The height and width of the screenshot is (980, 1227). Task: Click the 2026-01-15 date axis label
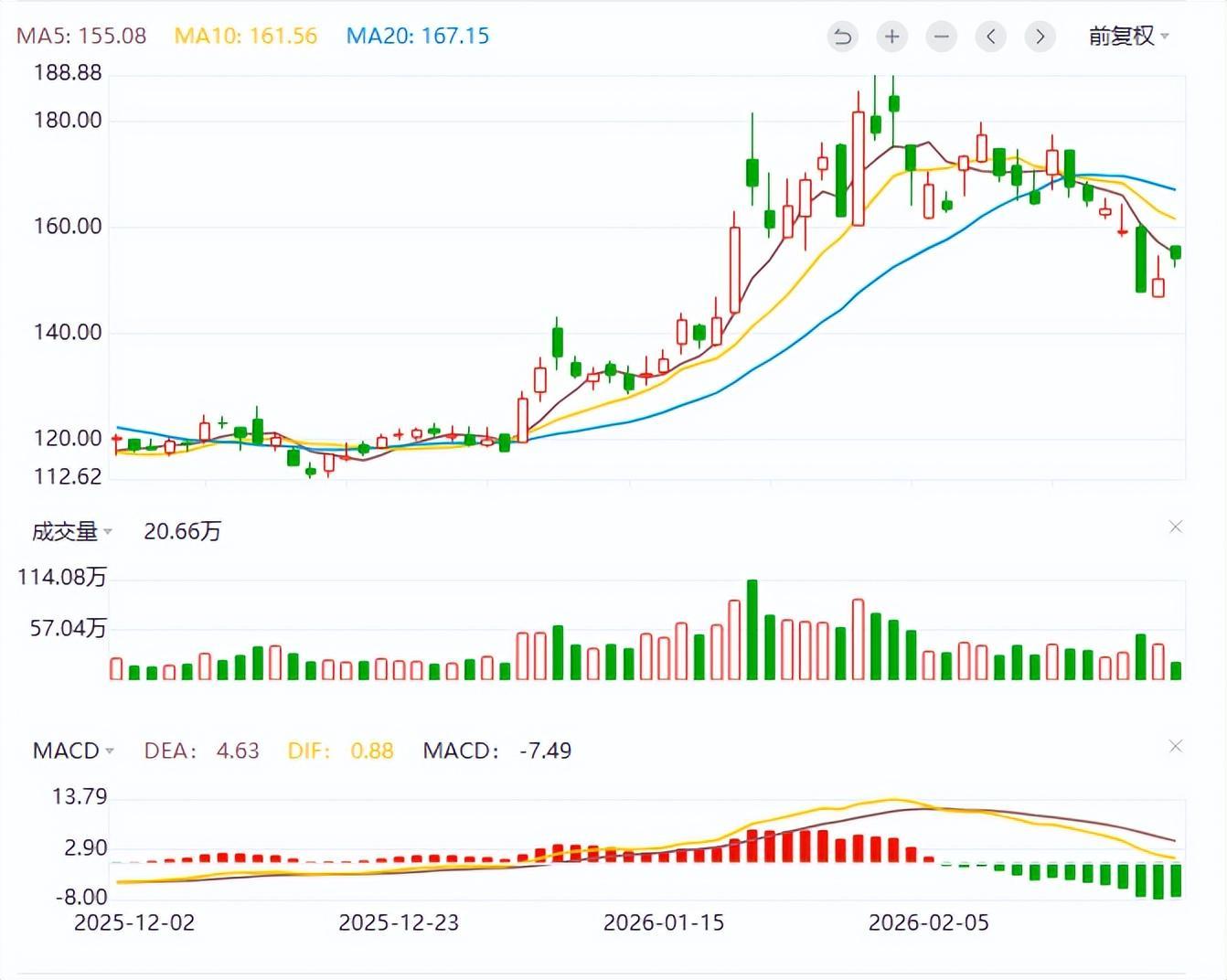[664, 922]
